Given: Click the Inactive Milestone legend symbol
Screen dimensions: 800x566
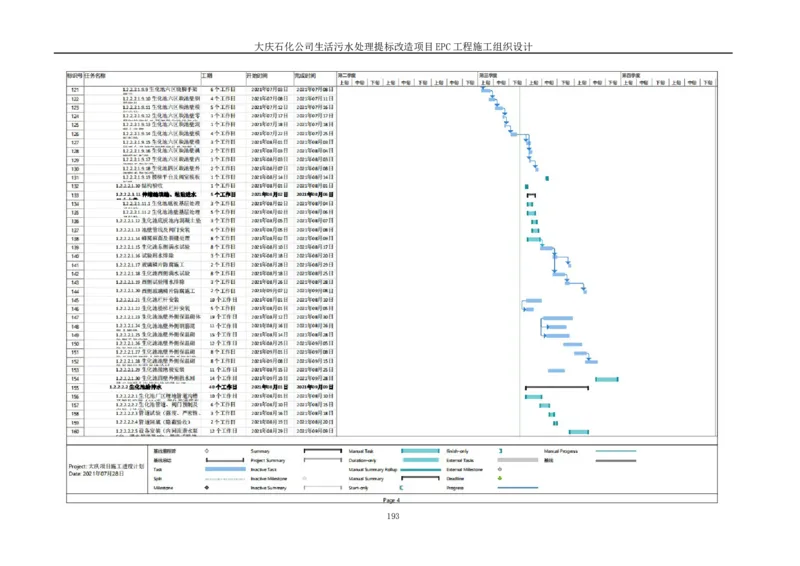Looking at the screenshot, I should click(304, 478).
